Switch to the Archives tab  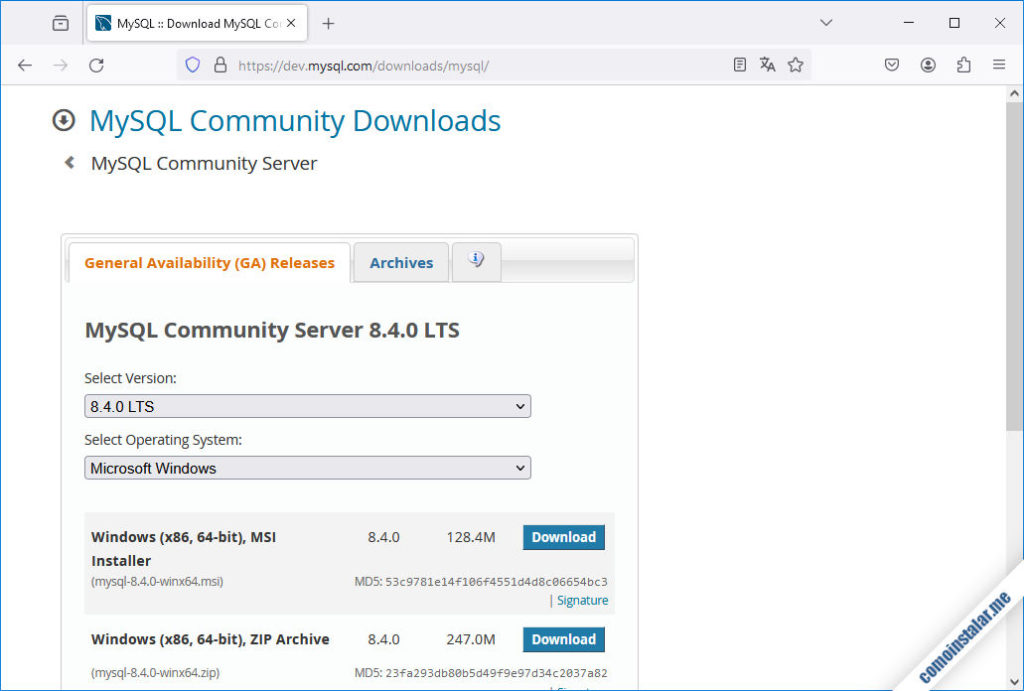[x=400, y=262]
